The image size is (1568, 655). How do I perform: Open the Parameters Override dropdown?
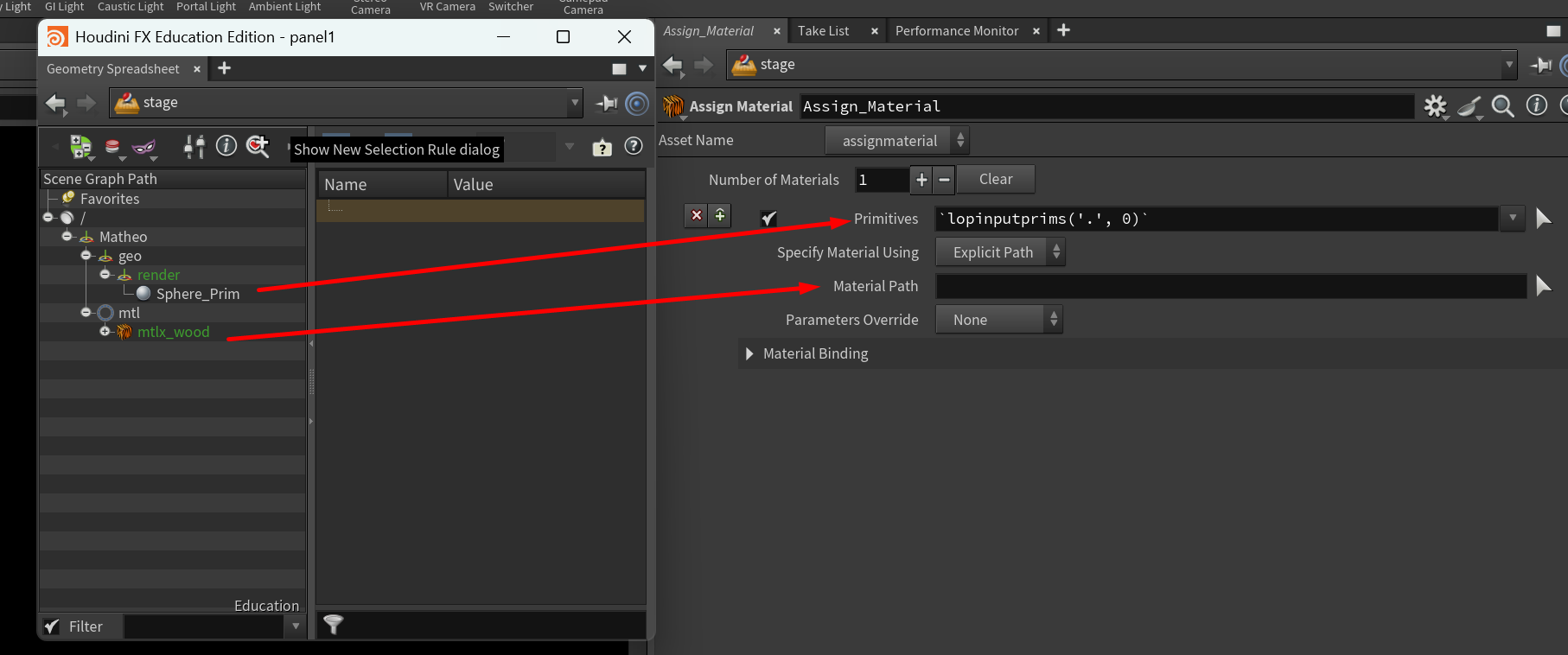point(998,320)
